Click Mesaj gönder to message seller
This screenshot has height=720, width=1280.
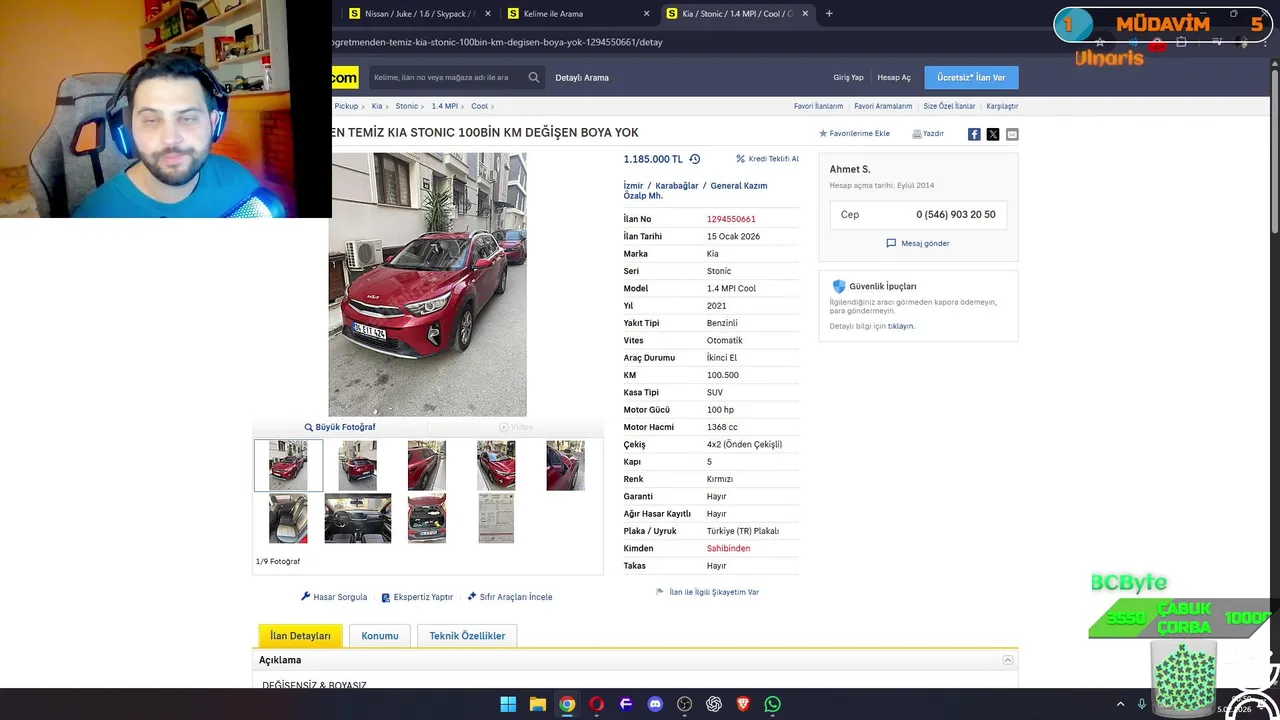[x=918, y=243]
